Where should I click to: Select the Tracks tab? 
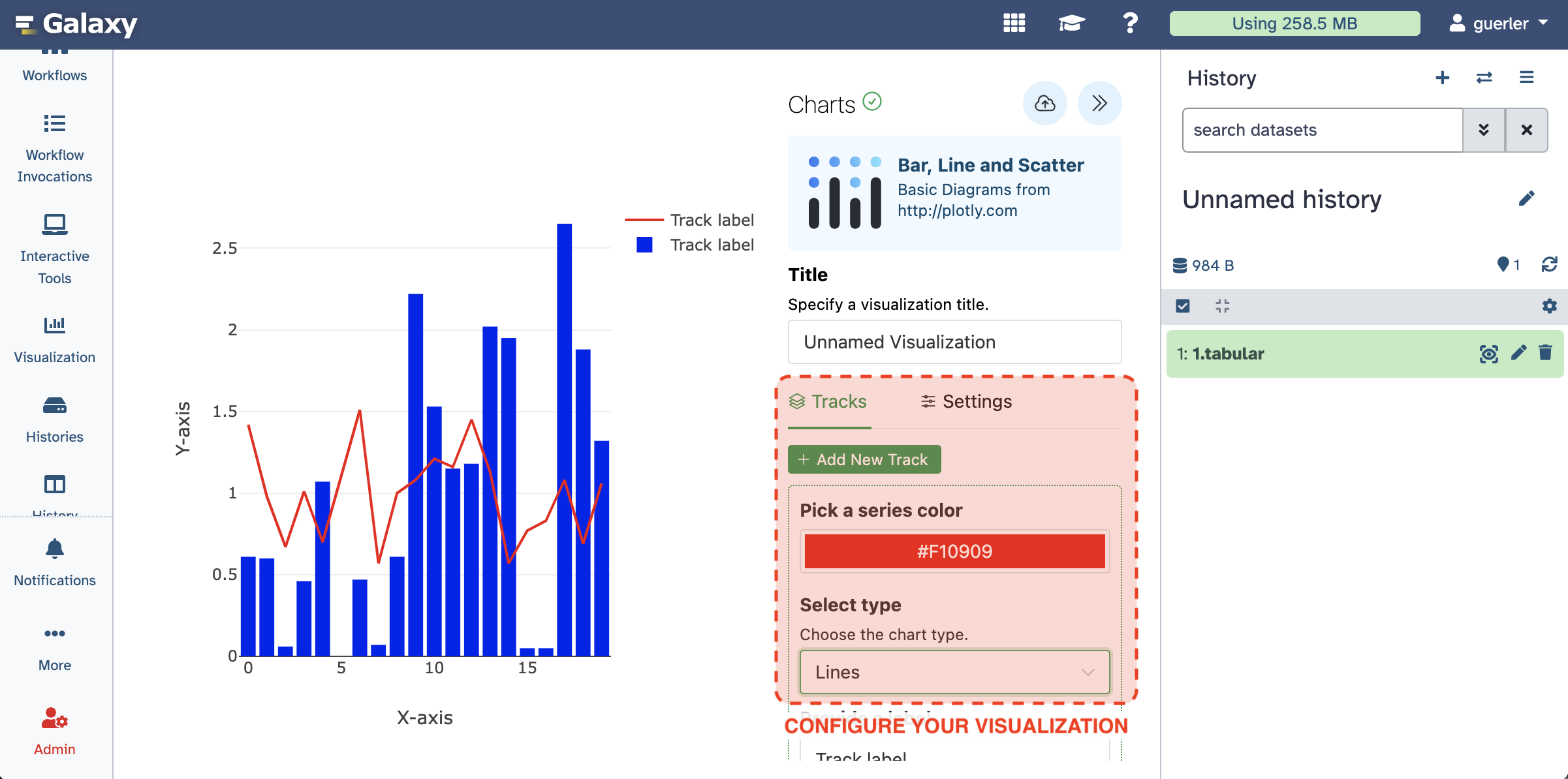click(828, 401)
